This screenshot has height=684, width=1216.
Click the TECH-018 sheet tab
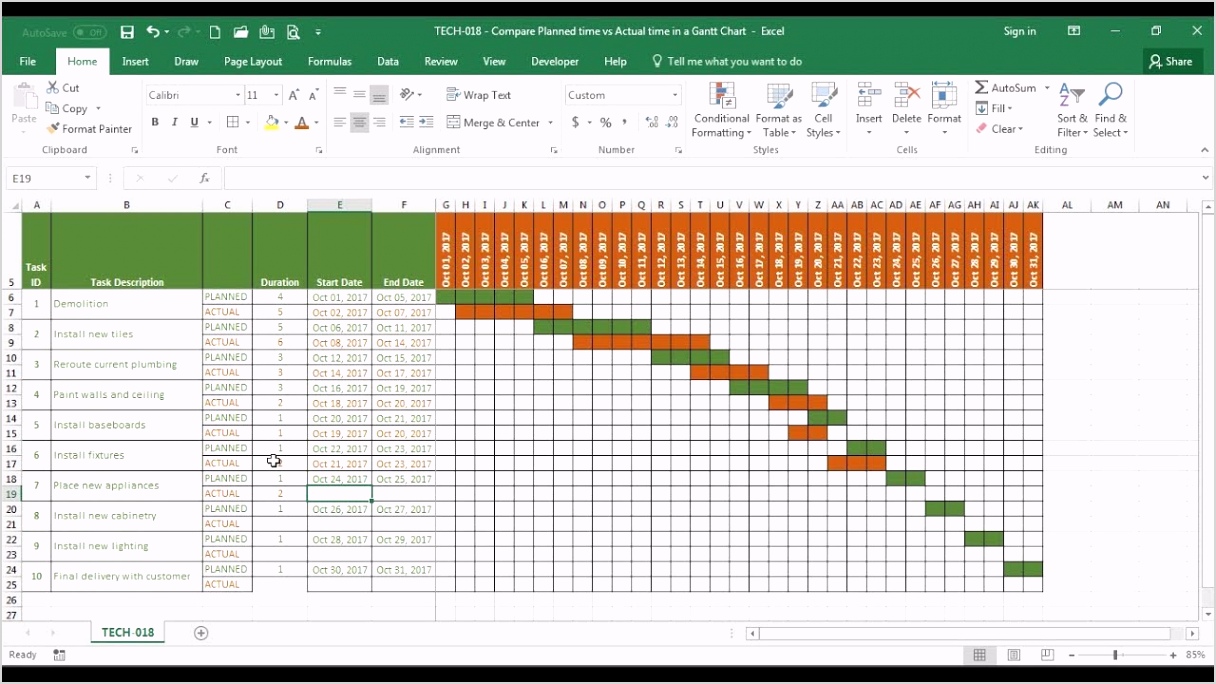(128, 633)
